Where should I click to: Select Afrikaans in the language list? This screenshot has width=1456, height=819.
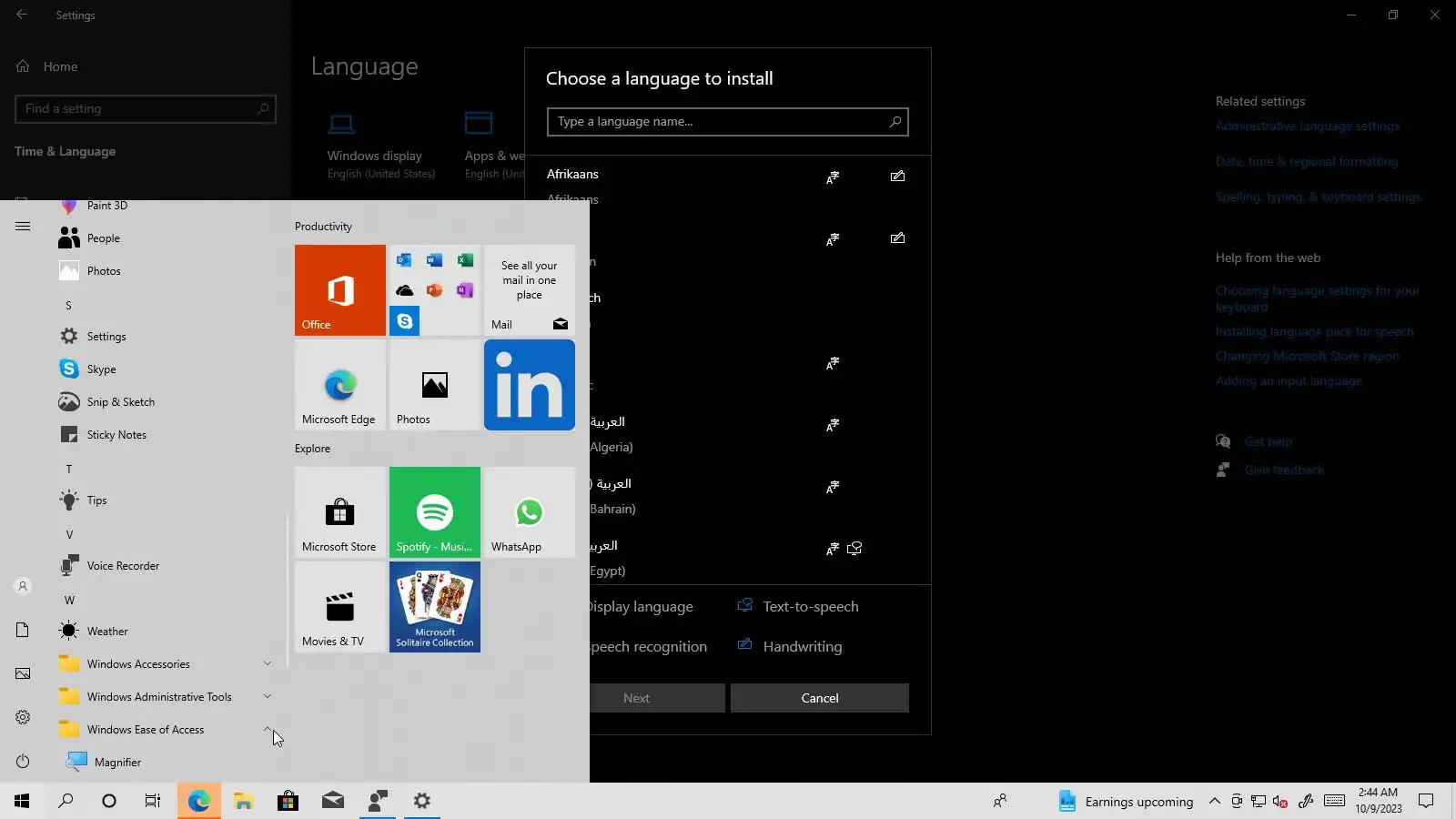(727, 187)
